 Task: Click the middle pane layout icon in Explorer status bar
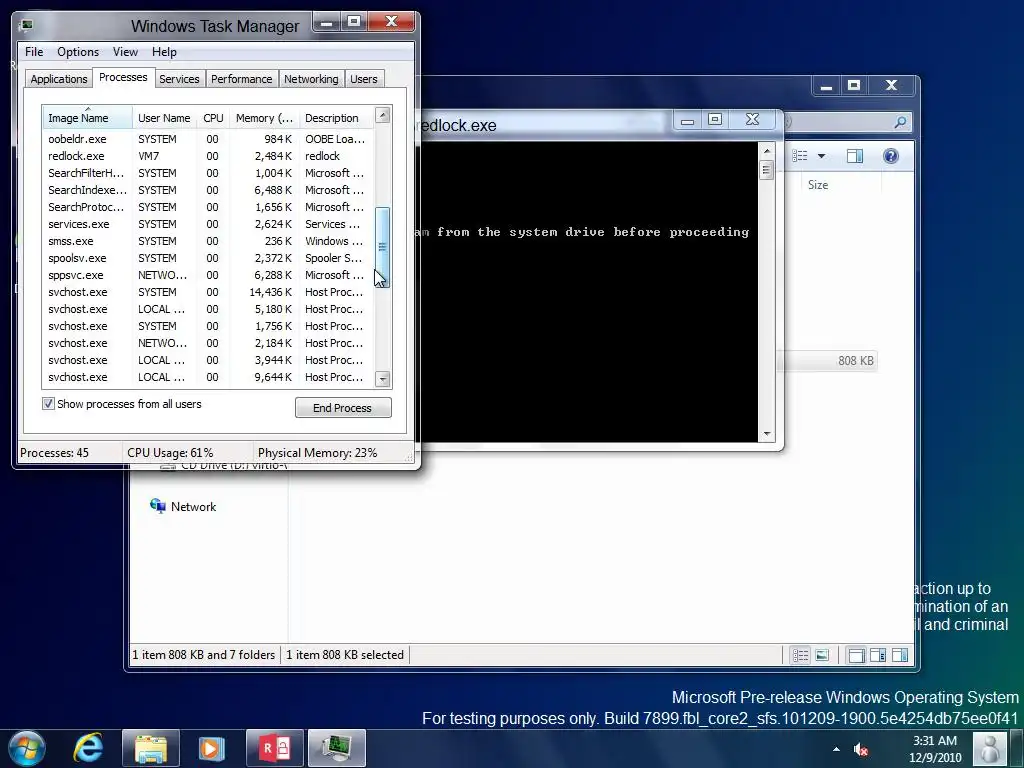point(878,655)
